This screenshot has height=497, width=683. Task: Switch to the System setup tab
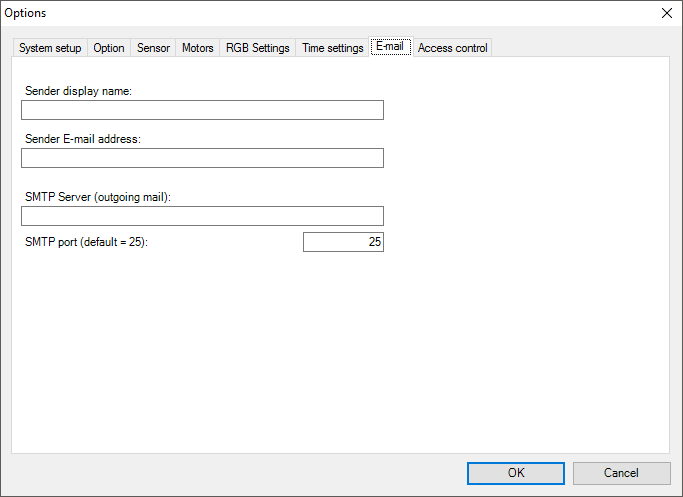(50, 48)
